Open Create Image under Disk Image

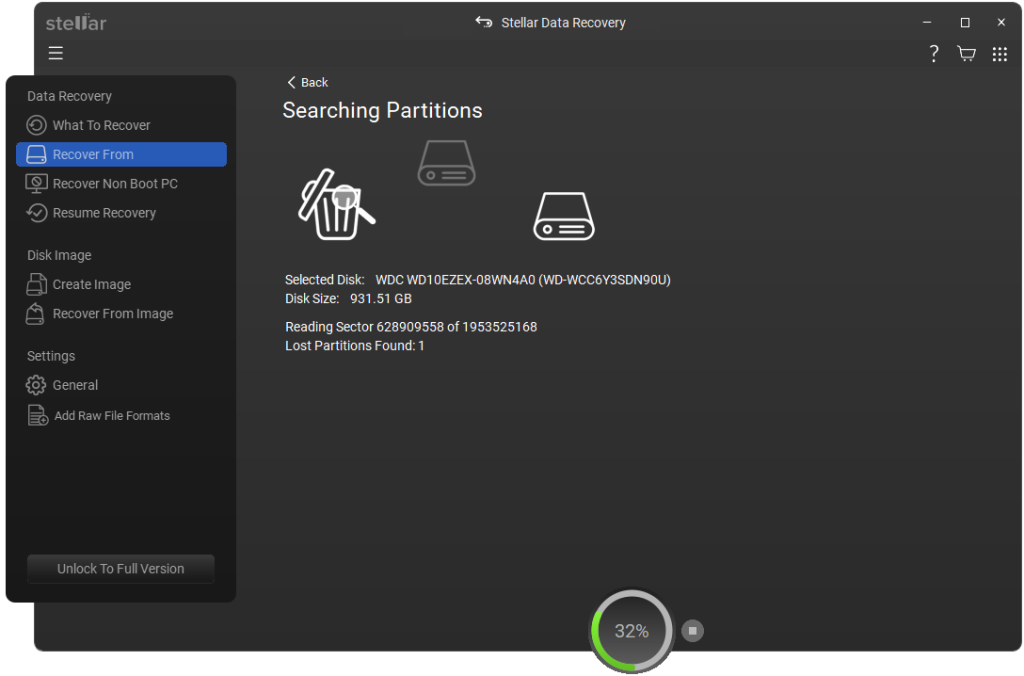(x=89, y=284)
